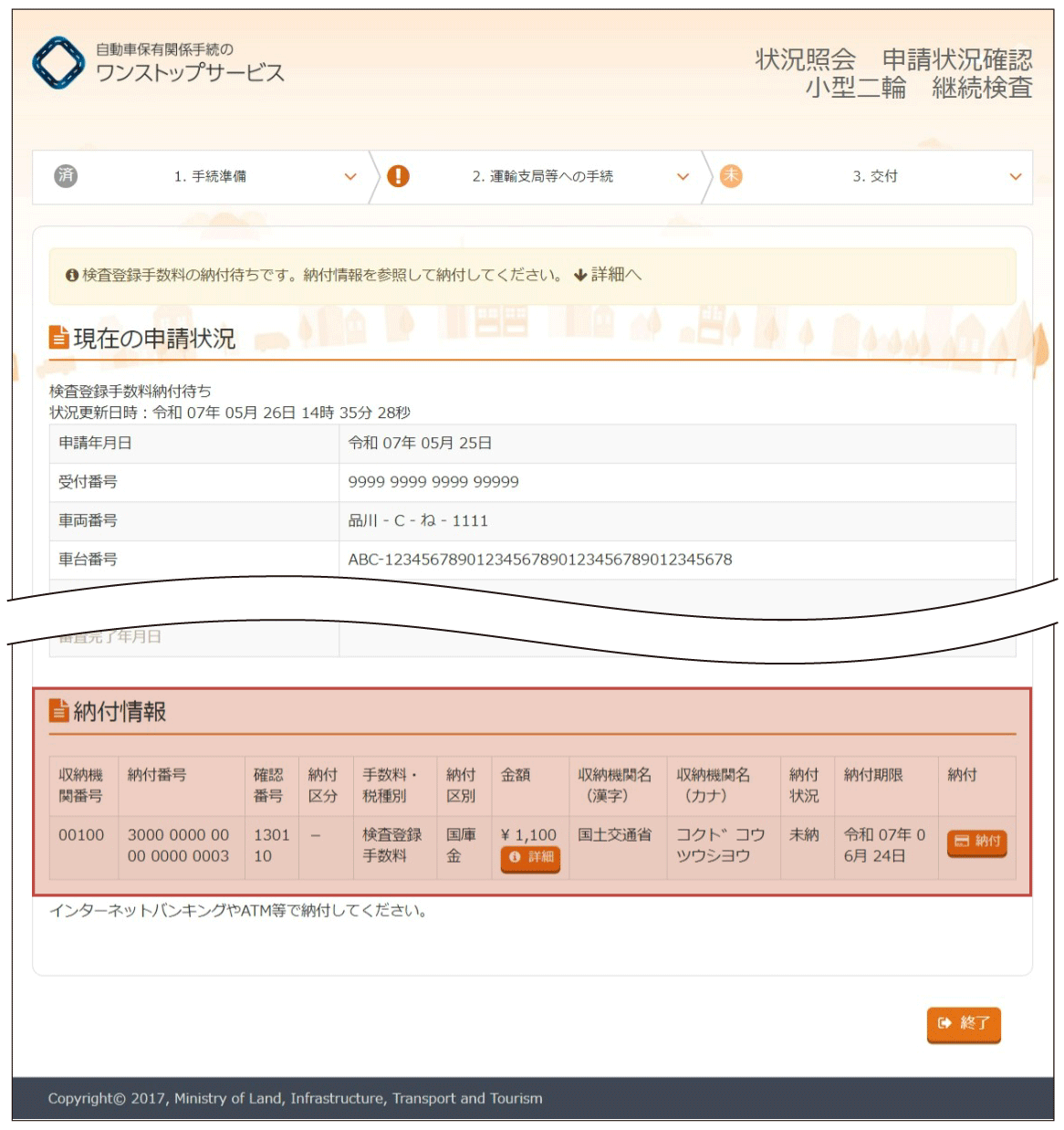Click the 納付期限 cell 令和 07年 06月 24日

tap(886, 846)
